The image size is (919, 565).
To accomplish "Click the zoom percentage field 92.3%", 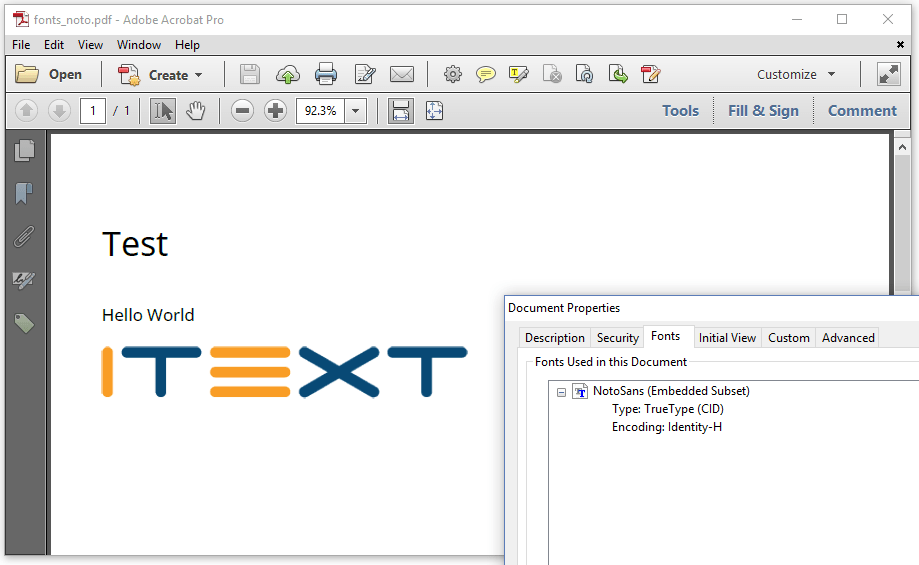I will pyautogui.click(x=320, y=111).
